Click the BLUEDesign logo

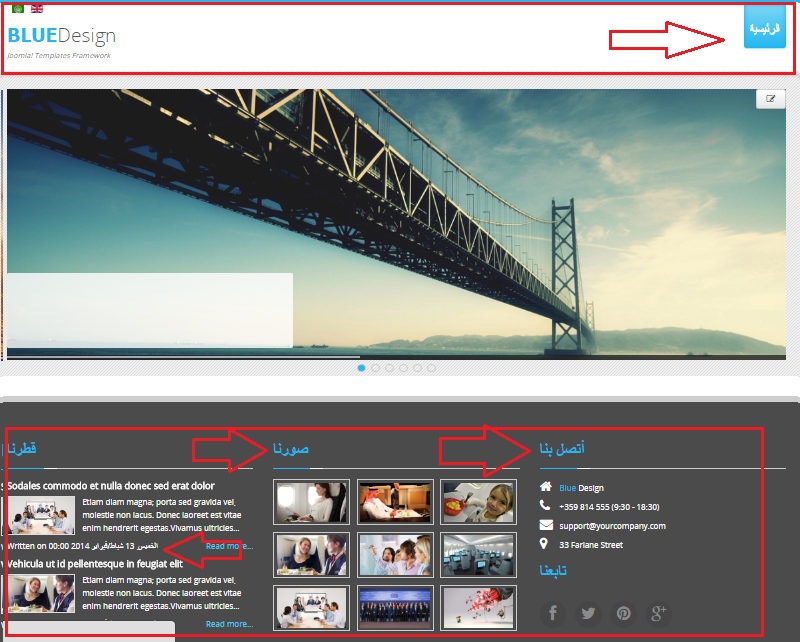pyautogui.click(x=62, y=36)
